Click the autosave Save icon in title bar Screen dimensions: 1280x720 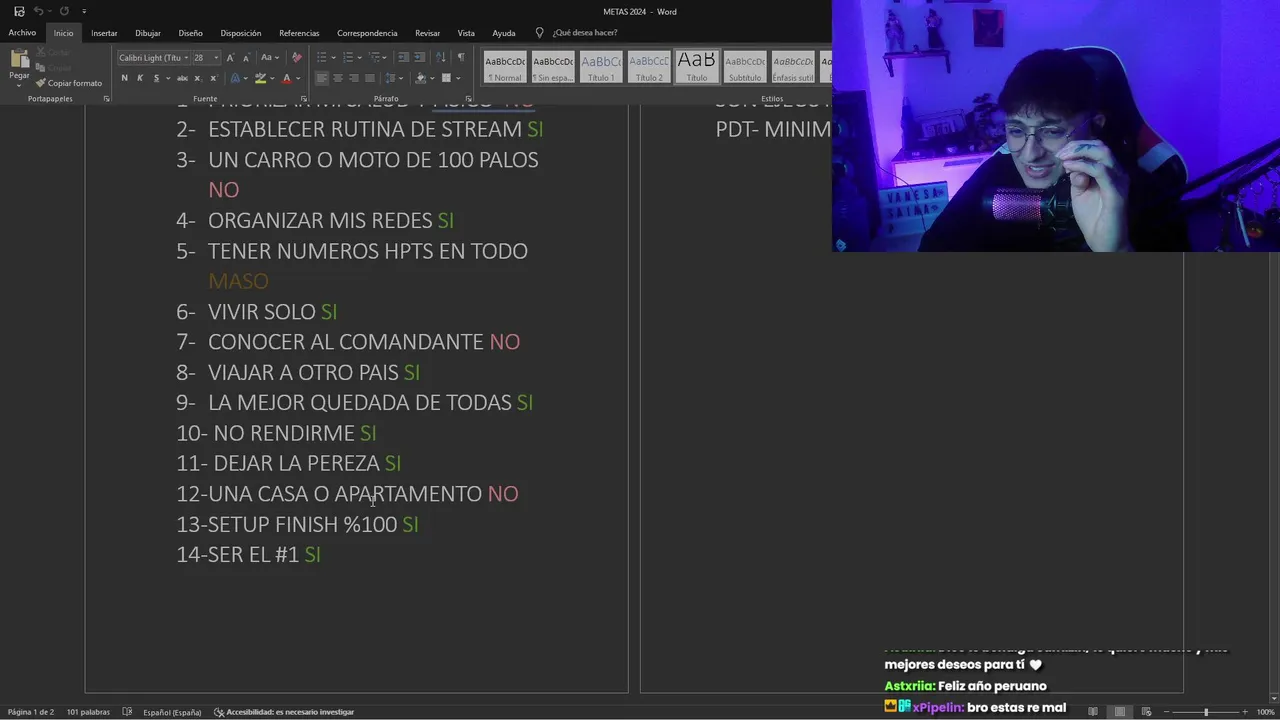click(x=19, y=11)
